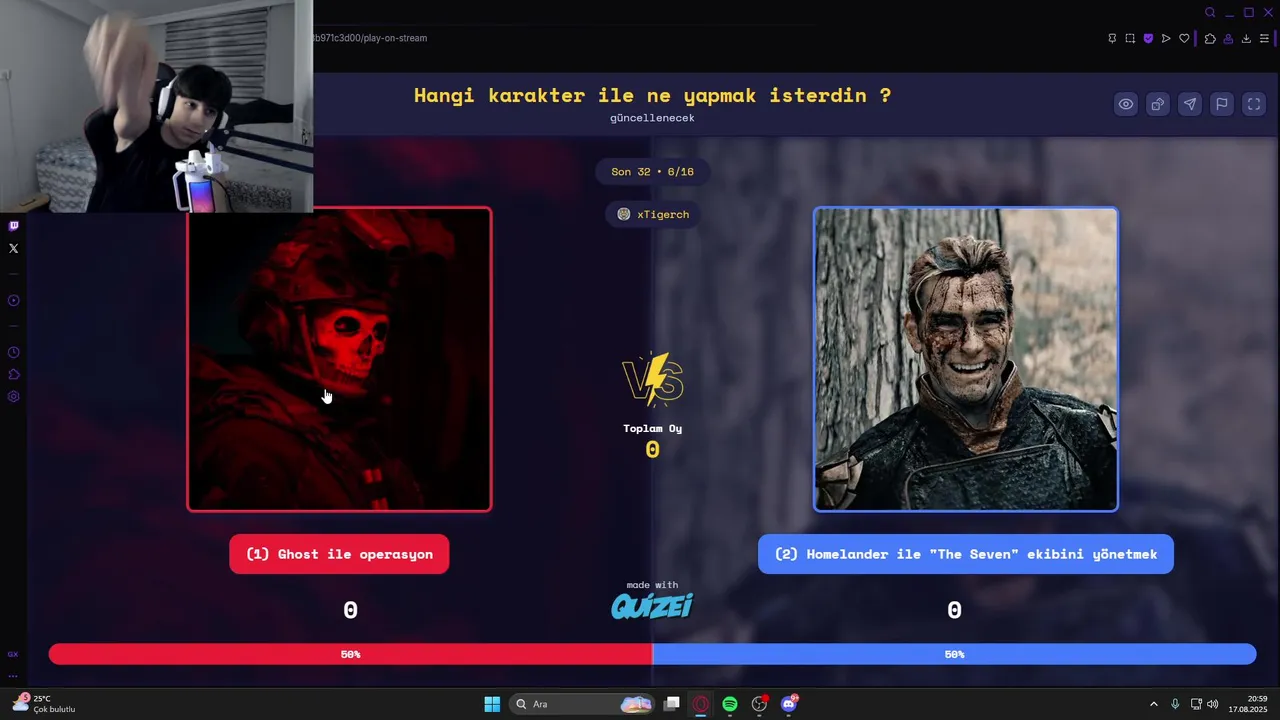The height and width of the screenshot is (720, 1280).
Task: Open the flow send arrow icon
Action: [1166, 38]
